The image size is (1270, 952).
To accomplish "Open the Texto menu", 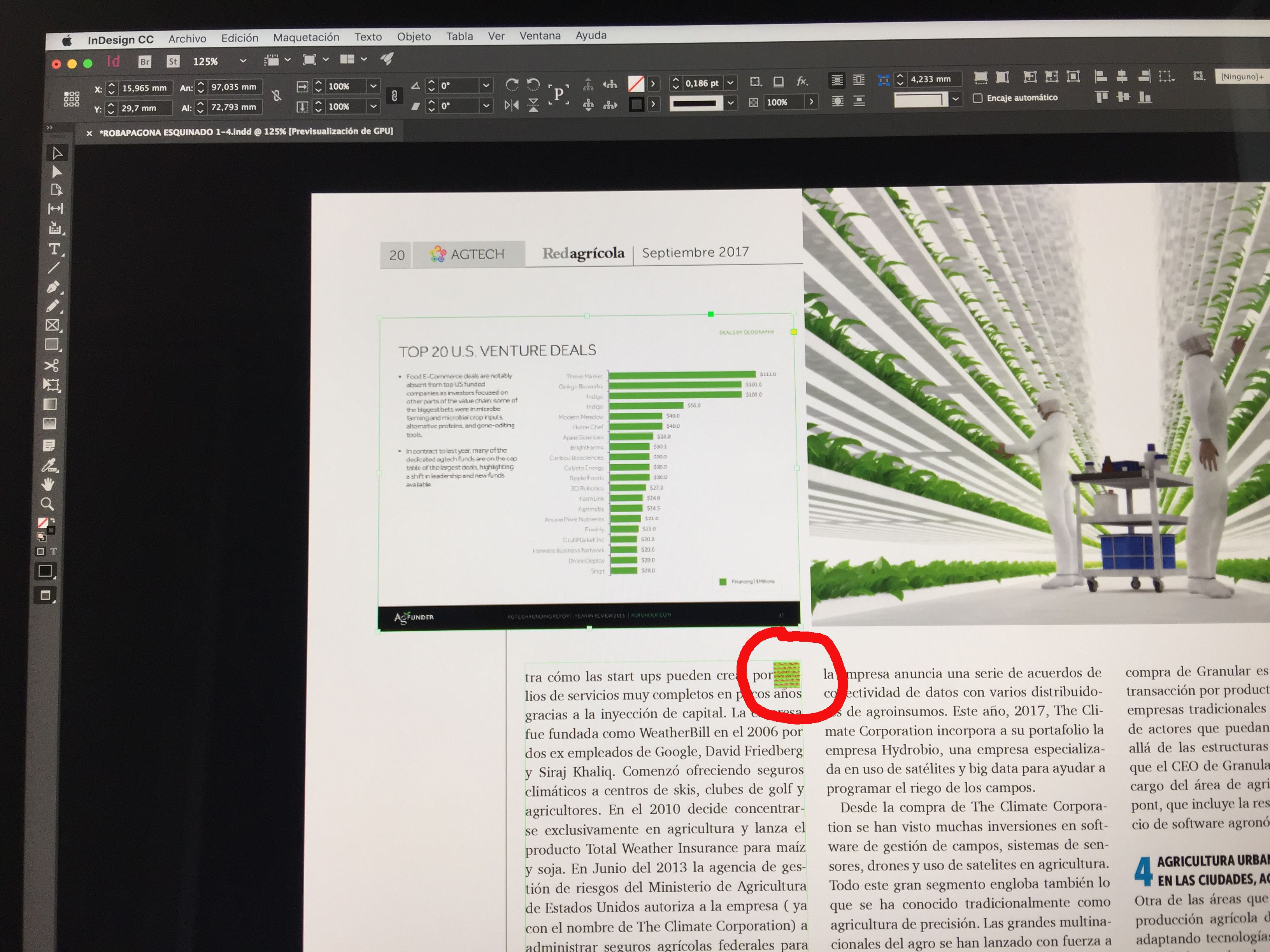I will (x=368, y=37).
